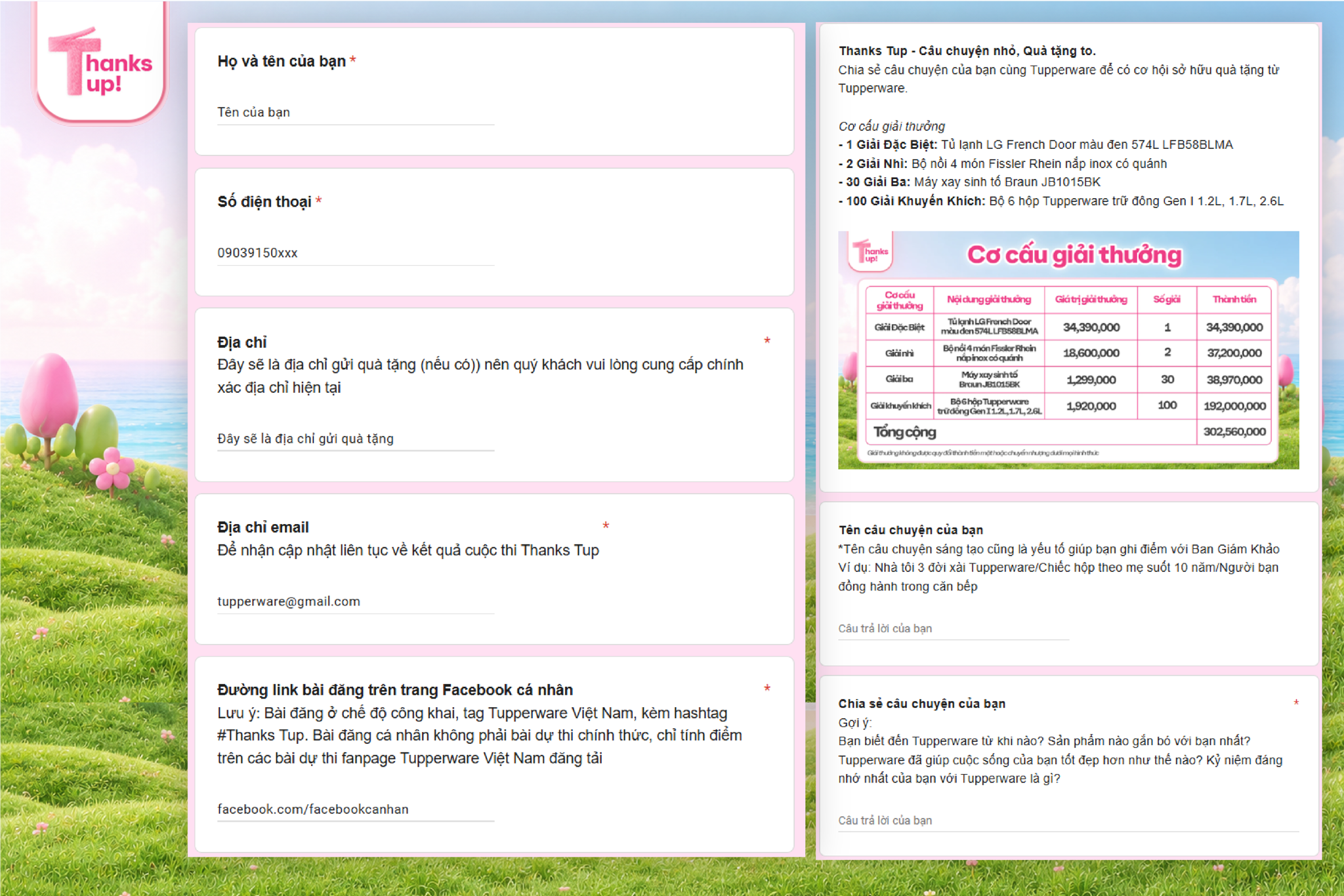The image size is (1344, 896).
Task: Click the 'Nội dung giải thưởng' table header
Action: tap(989, 300)
